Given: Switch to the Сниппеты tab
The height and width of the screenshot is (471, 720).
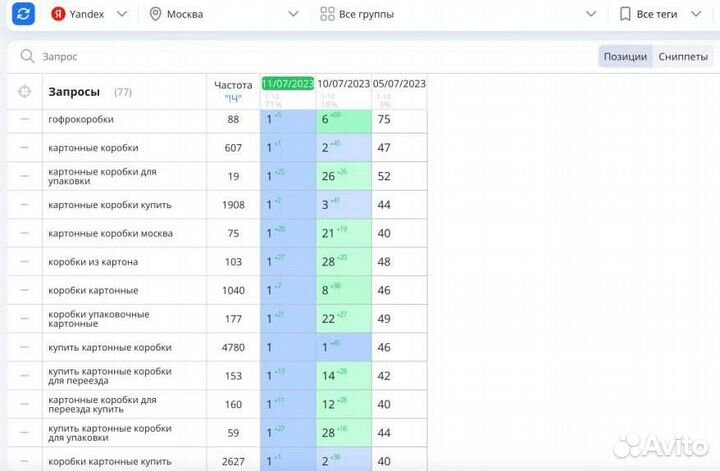Looking at the screenshot, I should tap(683, 57).
